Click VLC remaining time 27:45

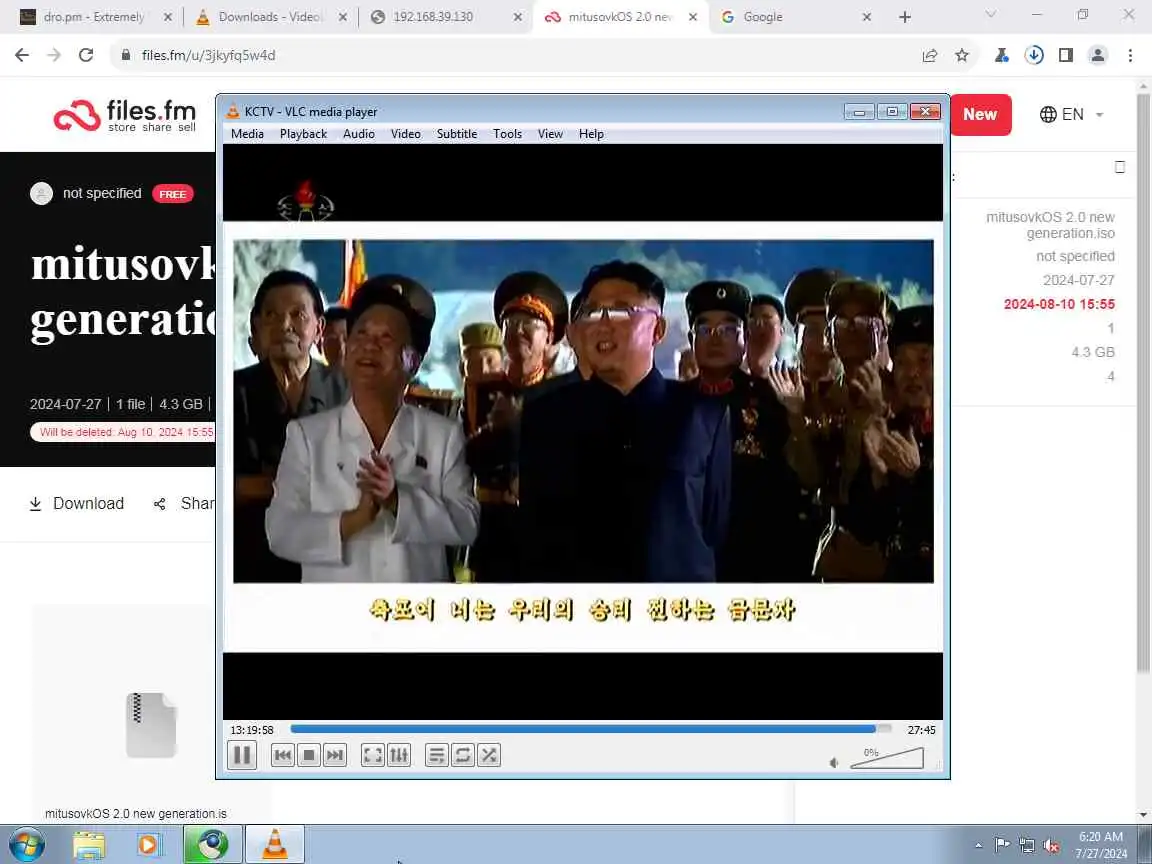pos(921,730)
